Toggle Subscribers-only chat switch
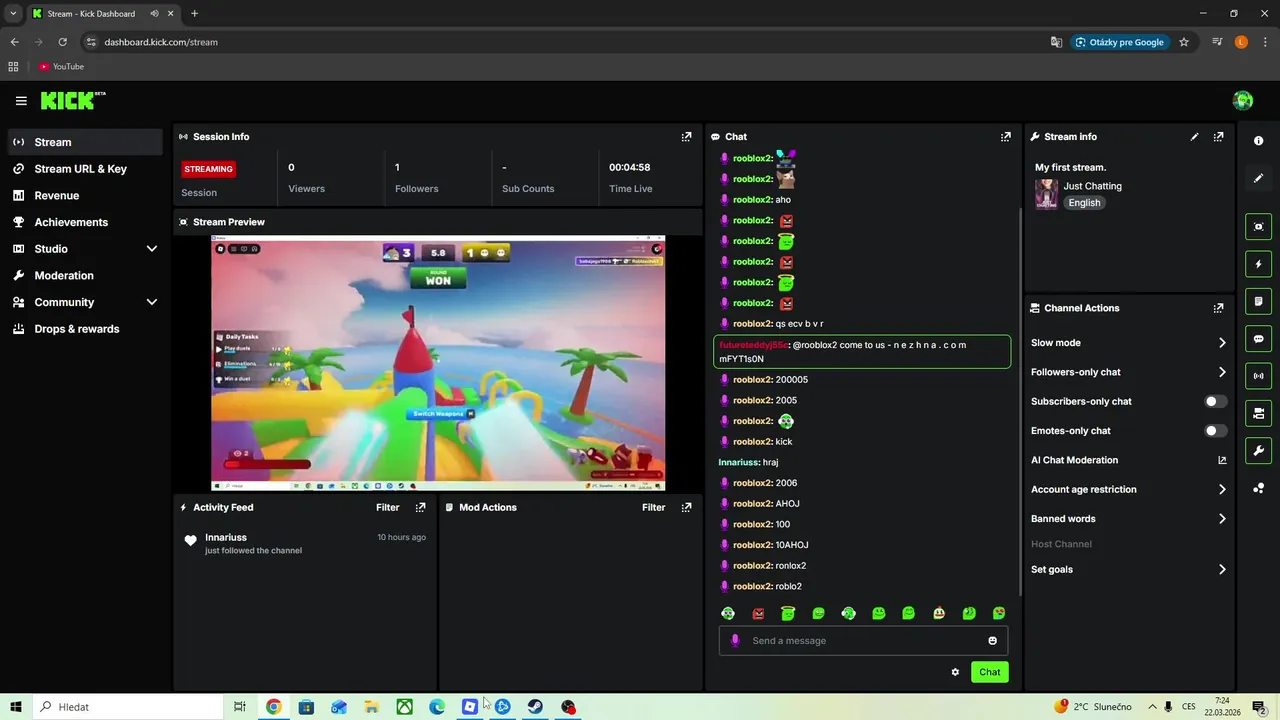This screenshot has height=720, width=1280. [1215, 401]
